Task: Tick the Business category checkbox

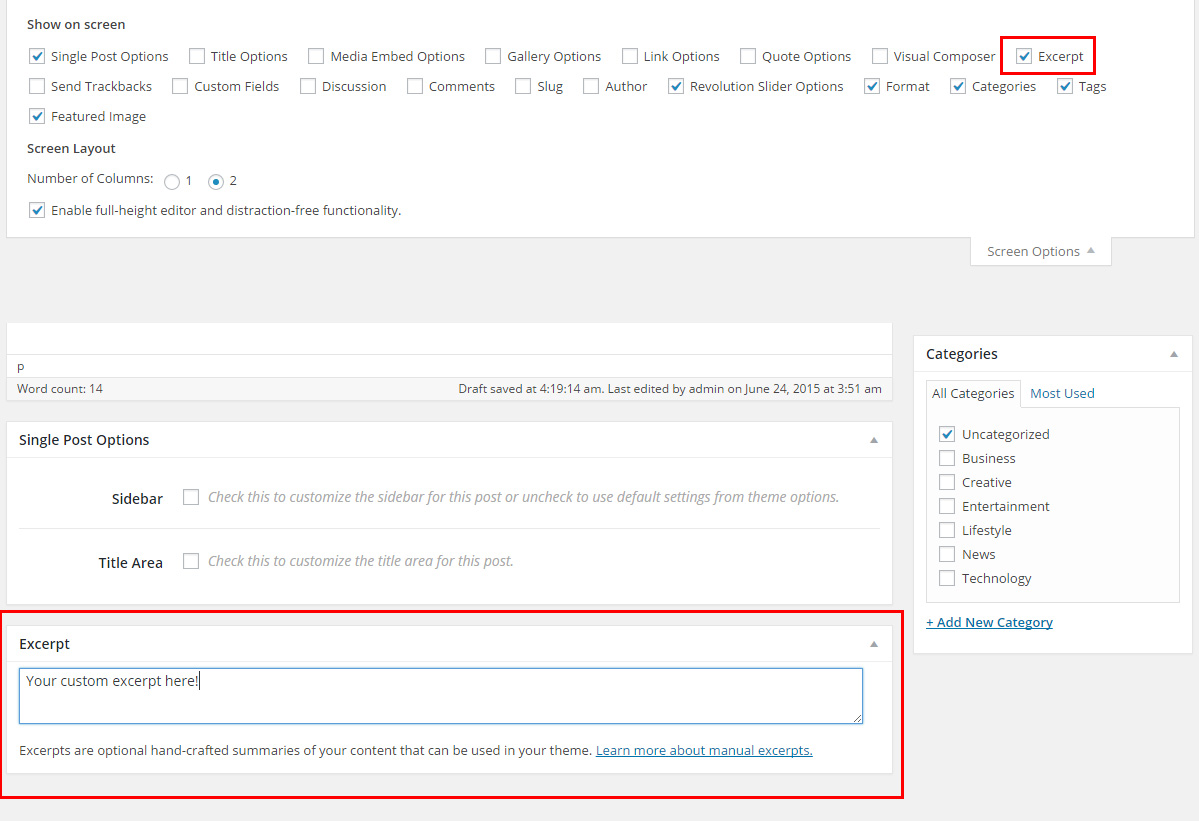Action: click(x=947, y=459)
